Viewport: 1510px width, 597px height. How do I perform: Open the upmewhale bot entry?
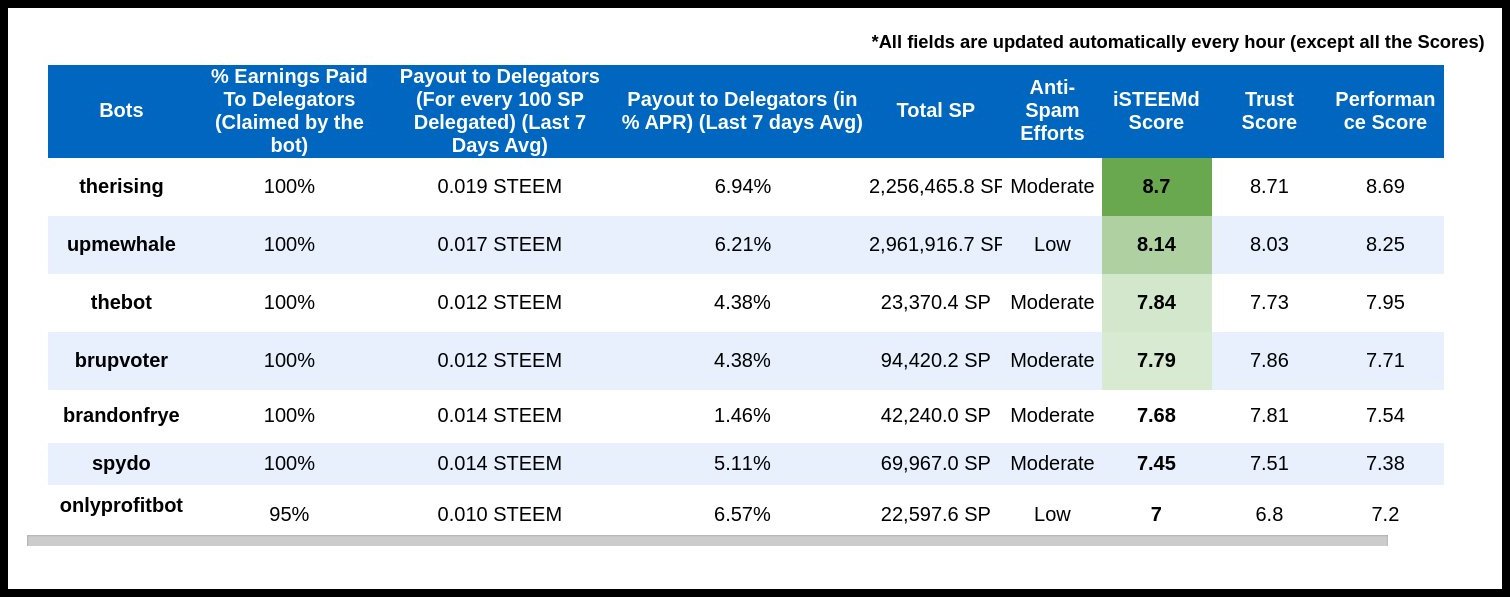[x=121, y=244]
